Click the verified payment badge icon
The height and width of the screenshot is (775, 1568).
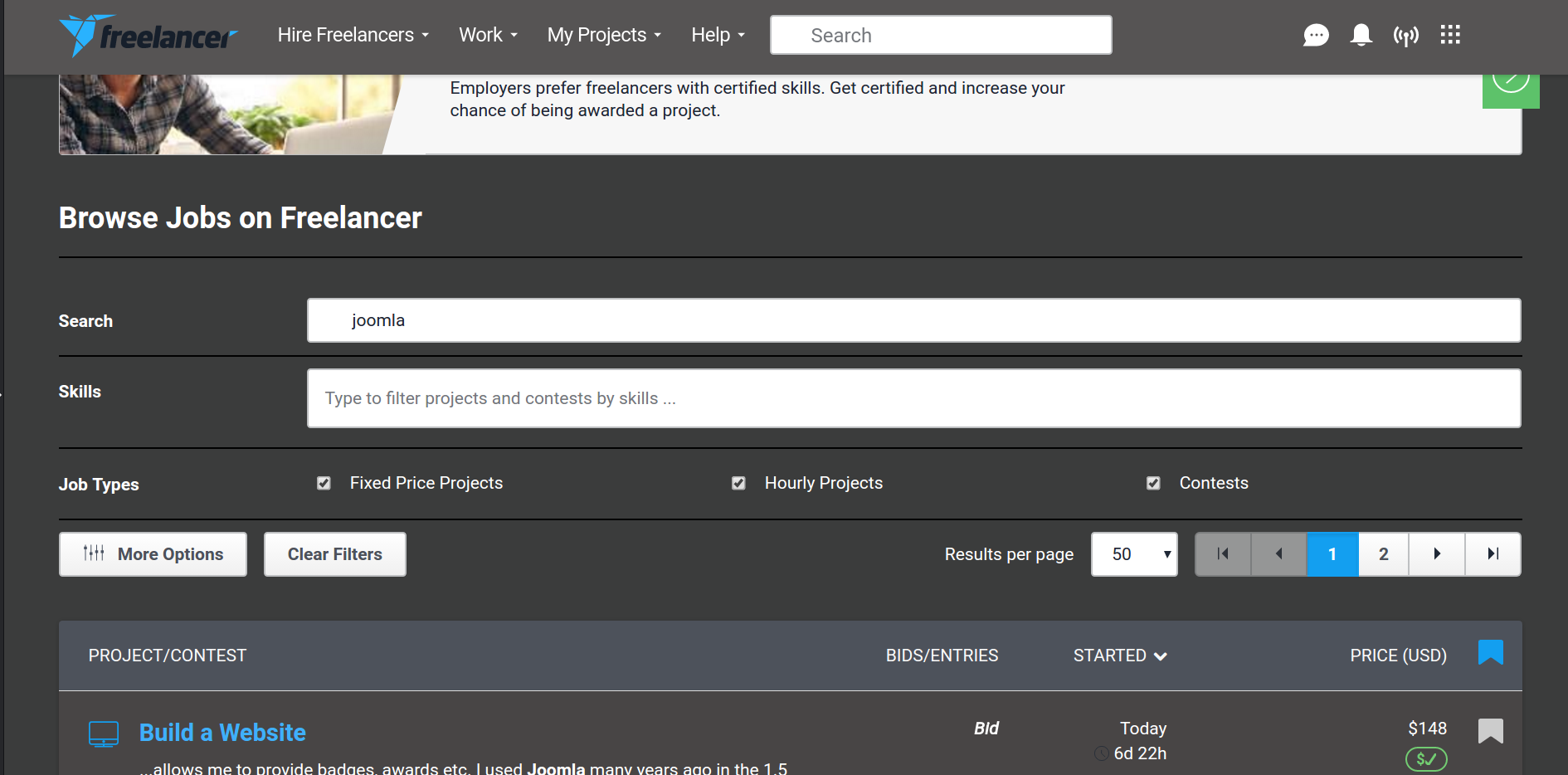pos(1426,758)
